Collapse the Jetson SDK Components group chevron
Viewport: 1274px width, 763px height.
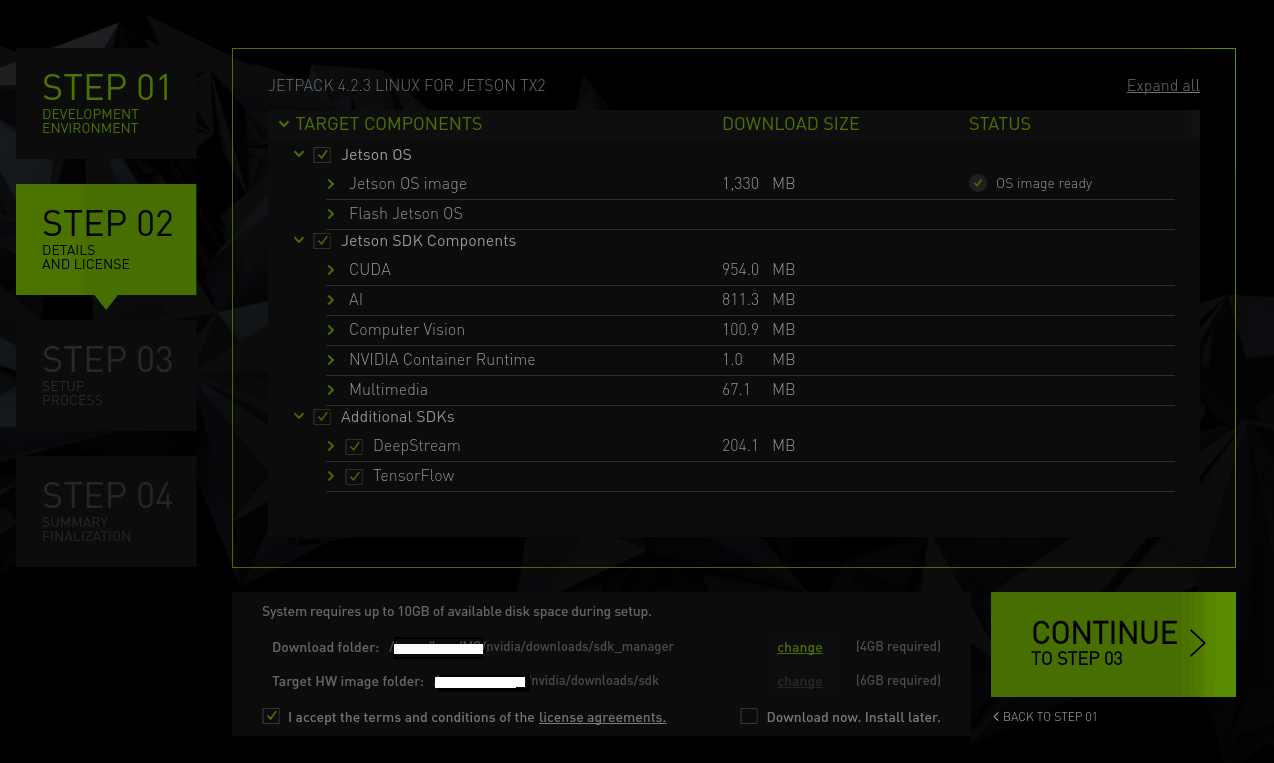[x=299, y=241]
